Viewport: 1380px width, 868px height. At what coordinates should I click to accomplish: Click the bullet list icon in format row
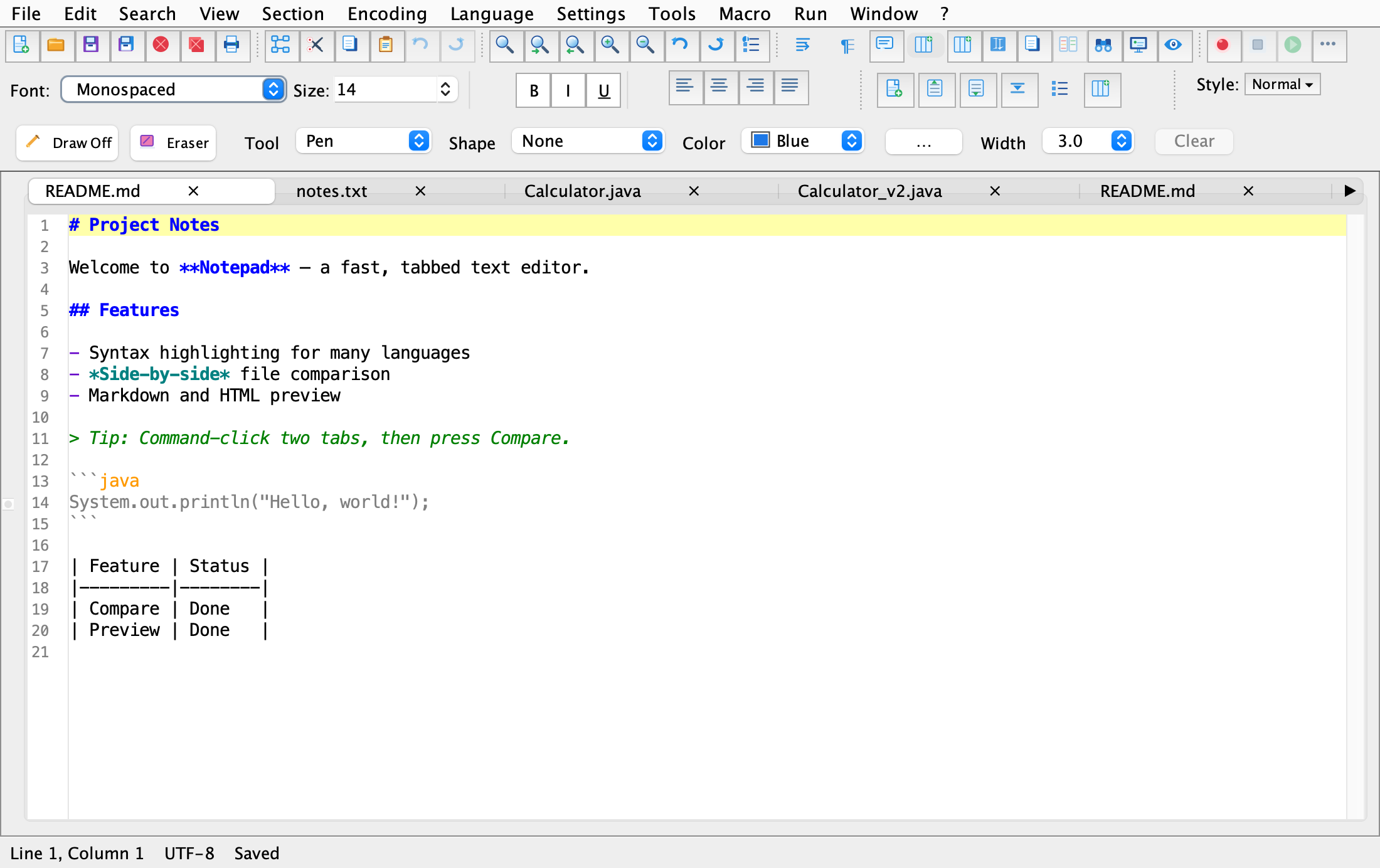click(1060, 89)
